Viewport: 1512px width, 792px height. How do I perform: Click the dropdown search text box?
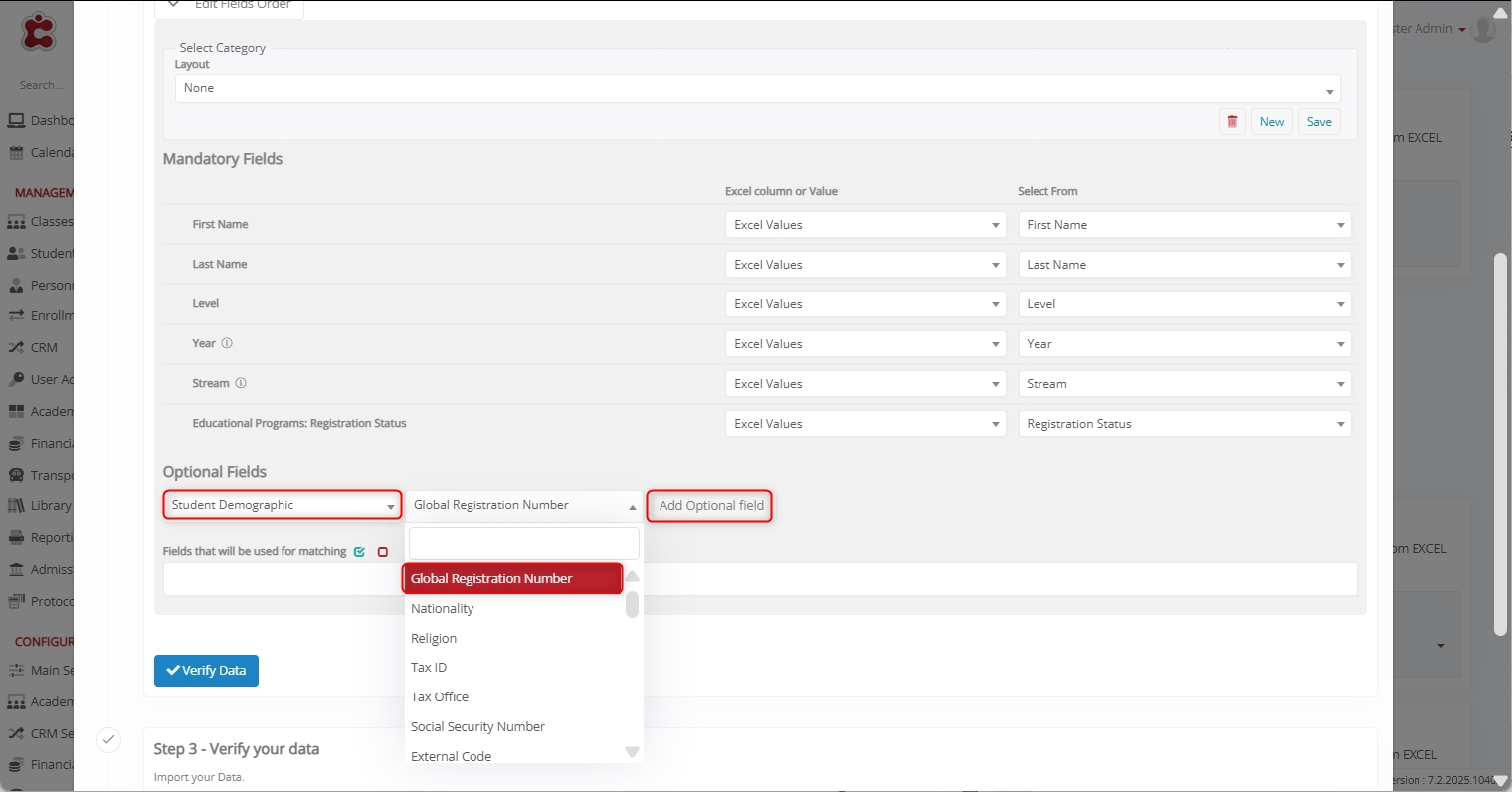point(523,544)
